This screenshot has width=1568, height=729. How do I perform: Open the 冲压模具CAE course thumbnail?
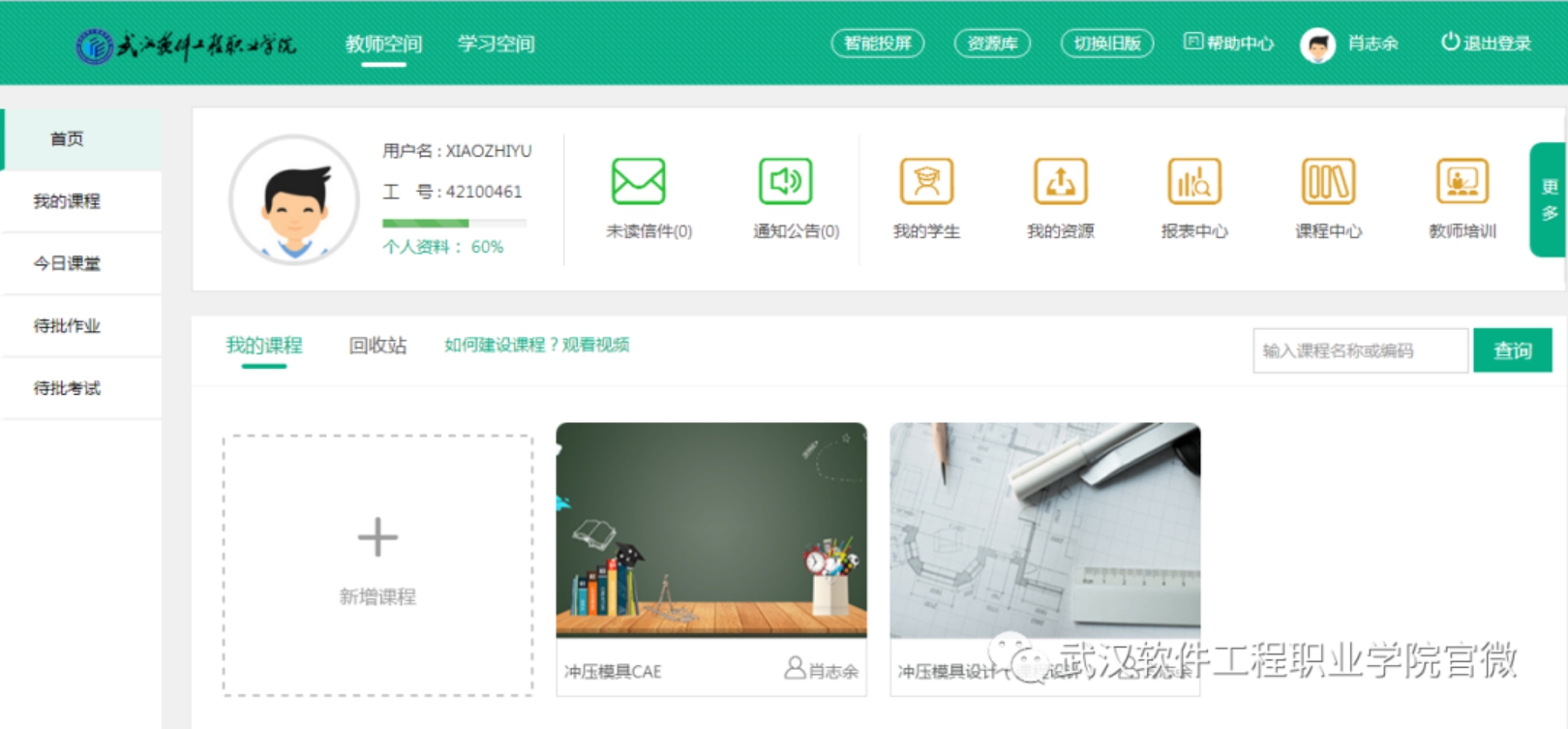(711, 530)
